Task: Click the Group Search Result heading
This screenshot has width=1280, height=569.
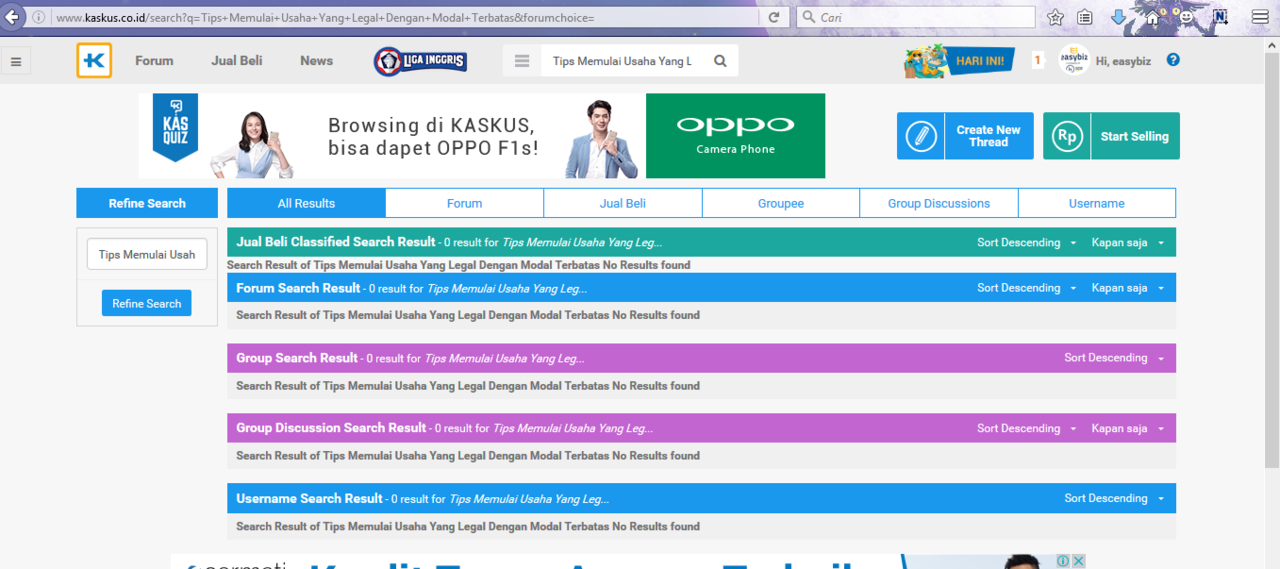Action: coord(297,358)
